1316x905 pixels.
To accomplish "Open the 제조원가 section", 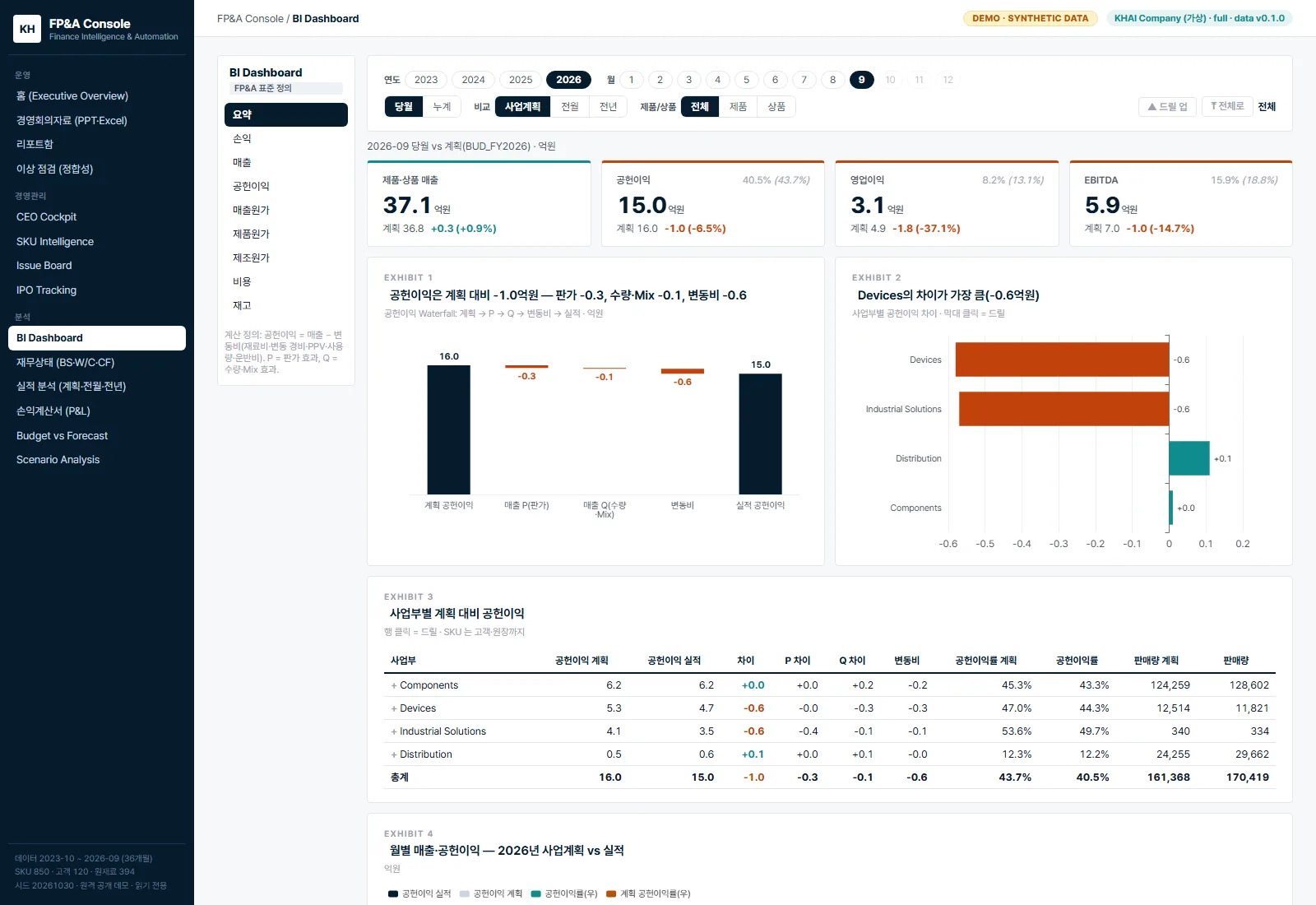I will [x=286, y=258].
